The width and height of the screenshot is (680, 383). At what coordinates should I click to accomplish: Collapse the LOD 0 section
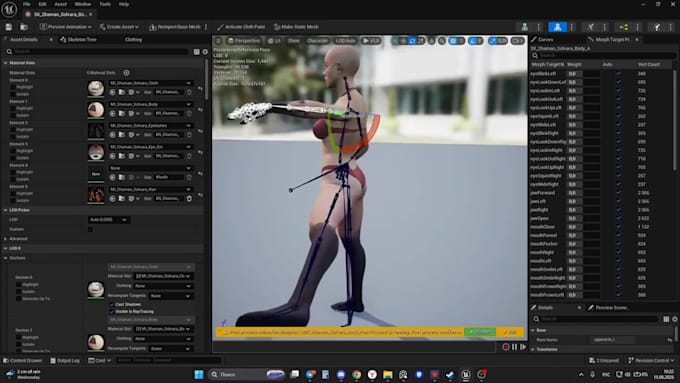click(6, 249)
